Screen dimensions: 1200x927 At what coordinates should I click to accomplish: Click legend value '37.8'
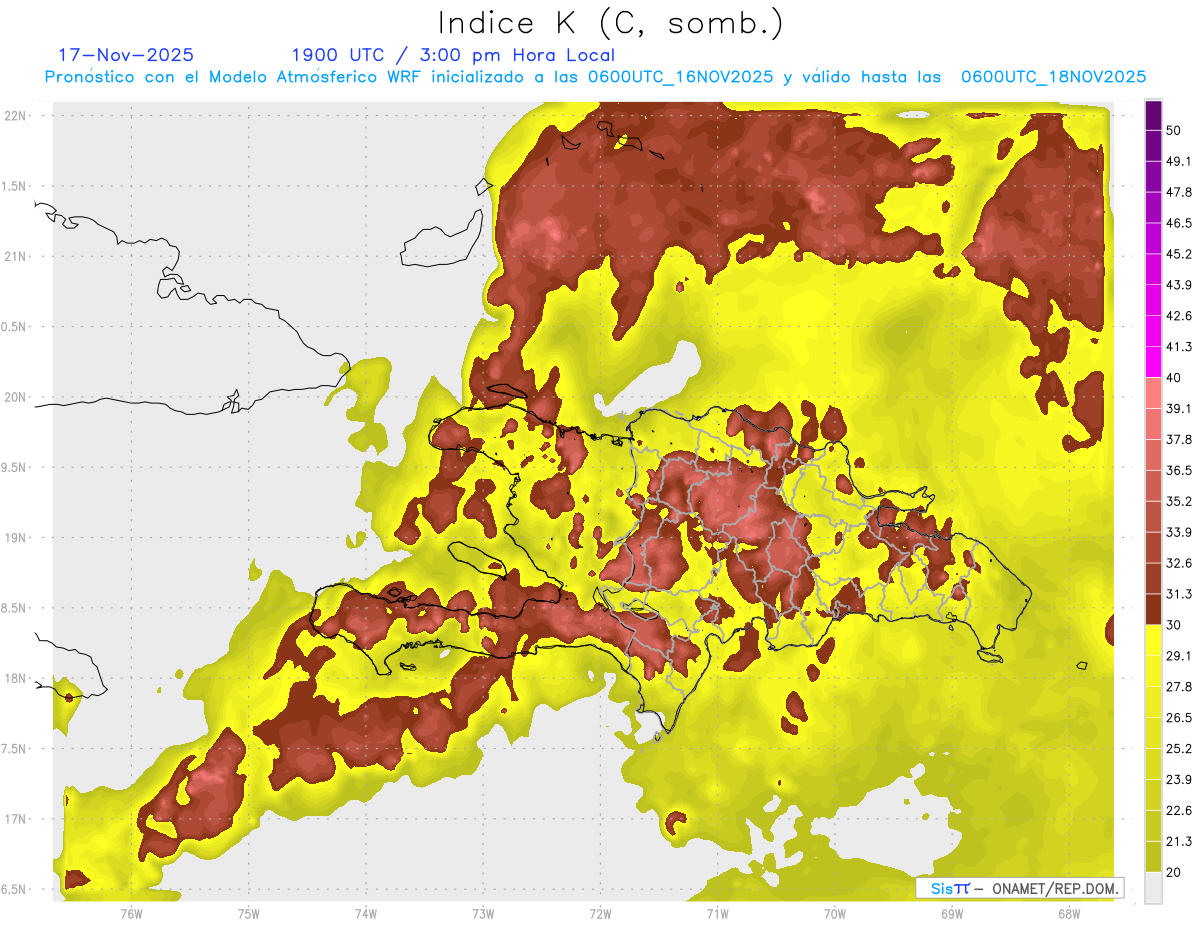coord(1179,440)
